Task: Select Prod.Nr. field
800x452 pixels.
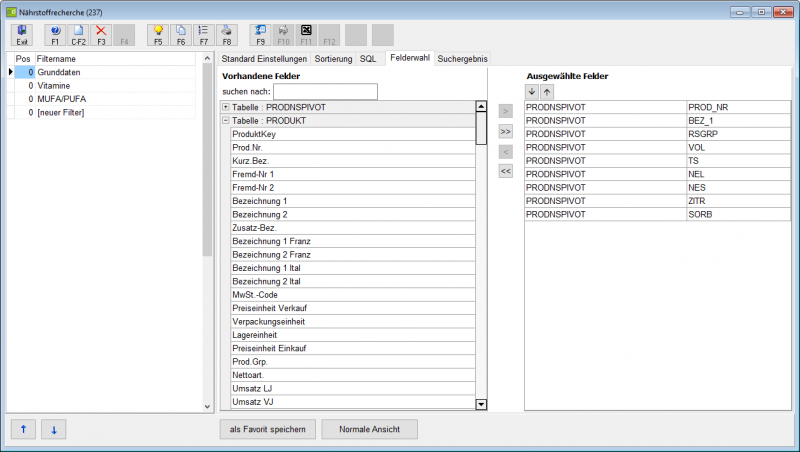Action: coord(353,147)
